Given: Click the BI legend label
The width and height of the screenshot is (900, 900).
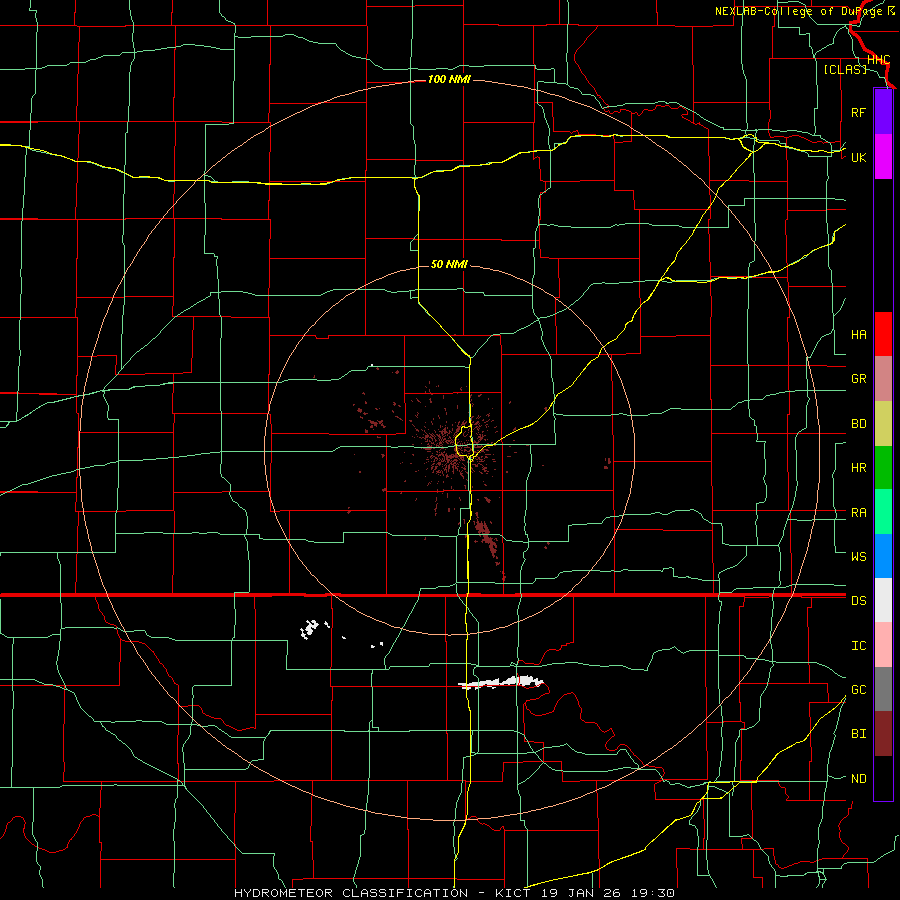Looking at the screenshot, I should [858, 734].
